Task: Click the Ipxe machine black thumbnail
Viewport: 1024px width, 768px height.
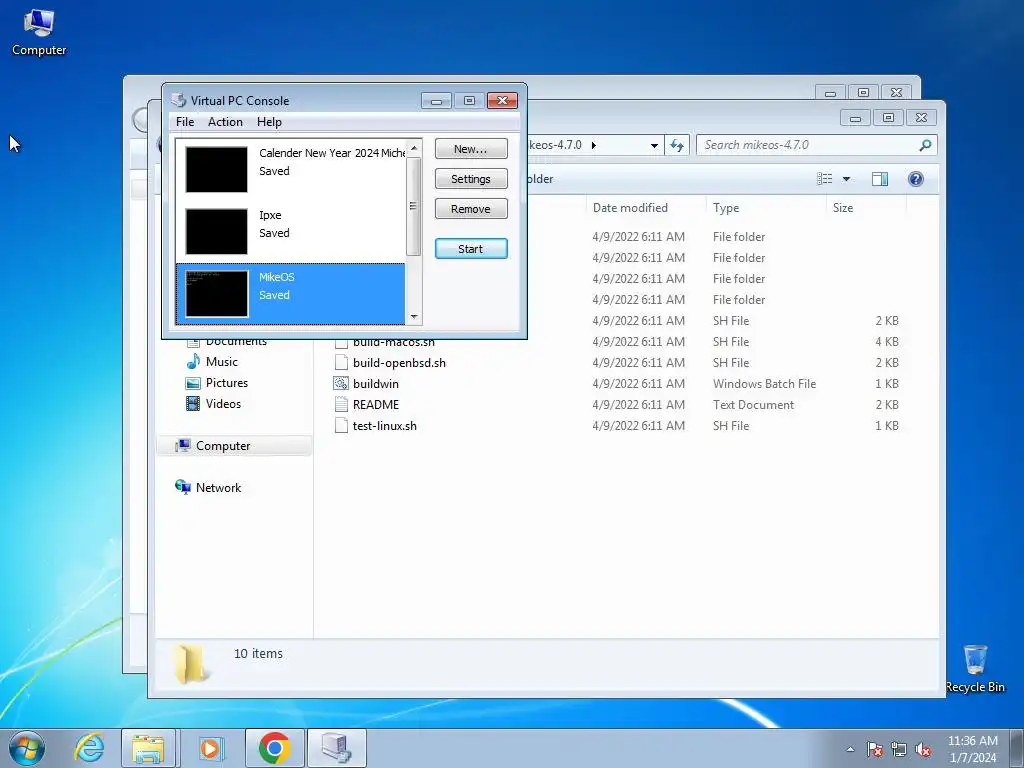Action: pyautogui.click(x=216, y=232)
